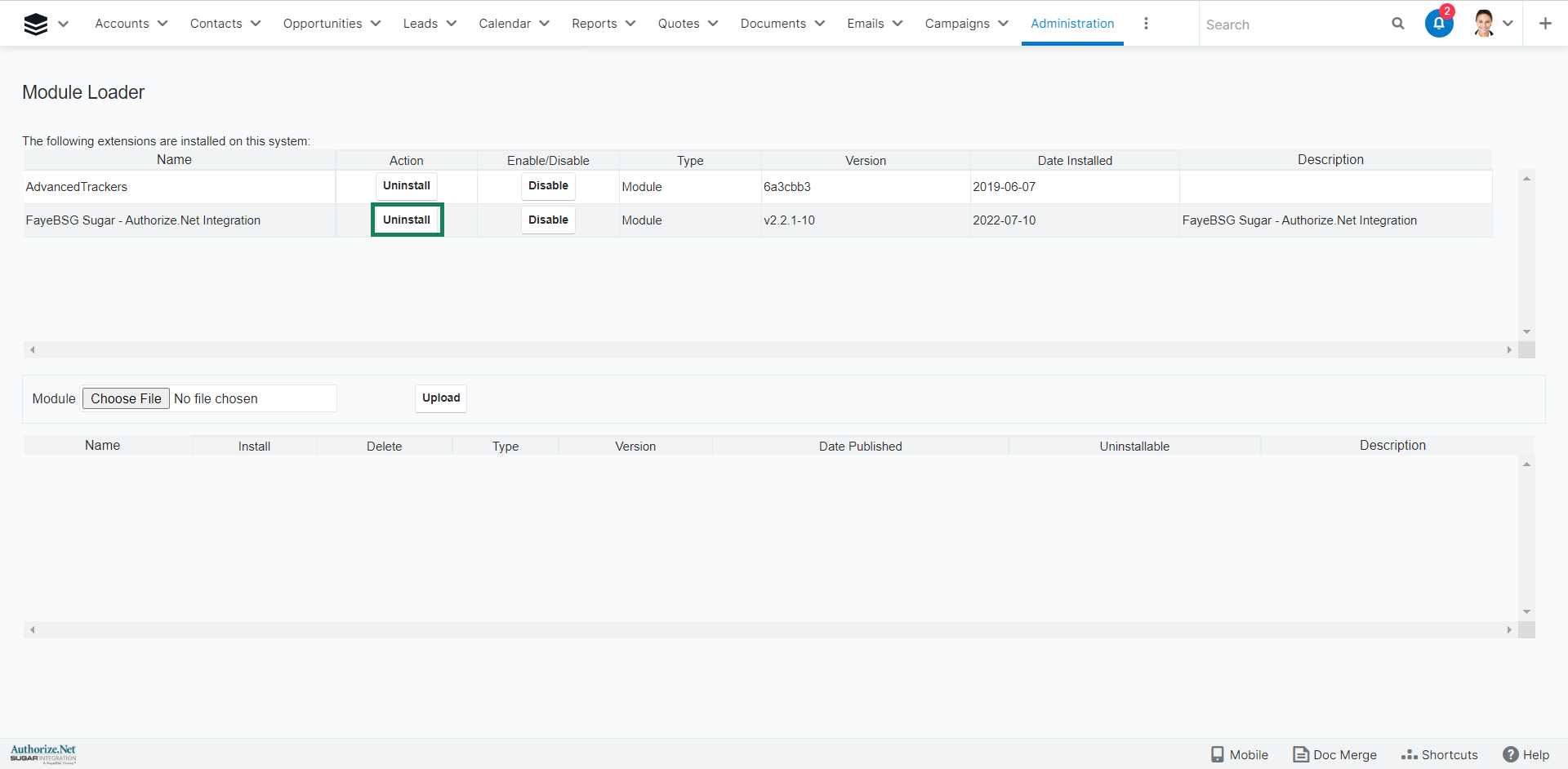Click the search magnifier icon
This screenshot has height=769, width=1568.
1397,24
